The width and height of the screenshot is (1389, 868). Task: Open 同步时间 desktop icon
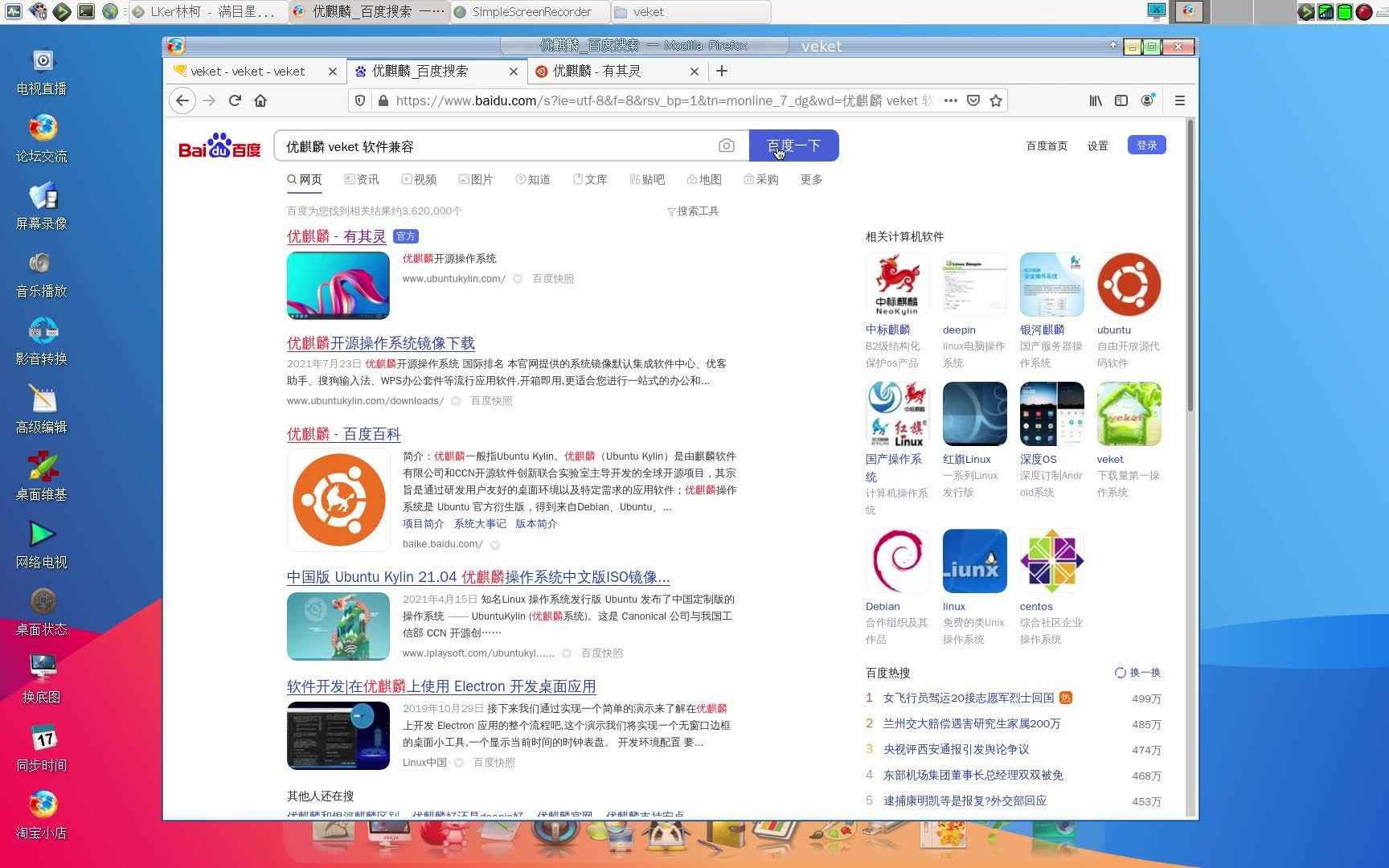pyautogui.click(x=42, y=748)
